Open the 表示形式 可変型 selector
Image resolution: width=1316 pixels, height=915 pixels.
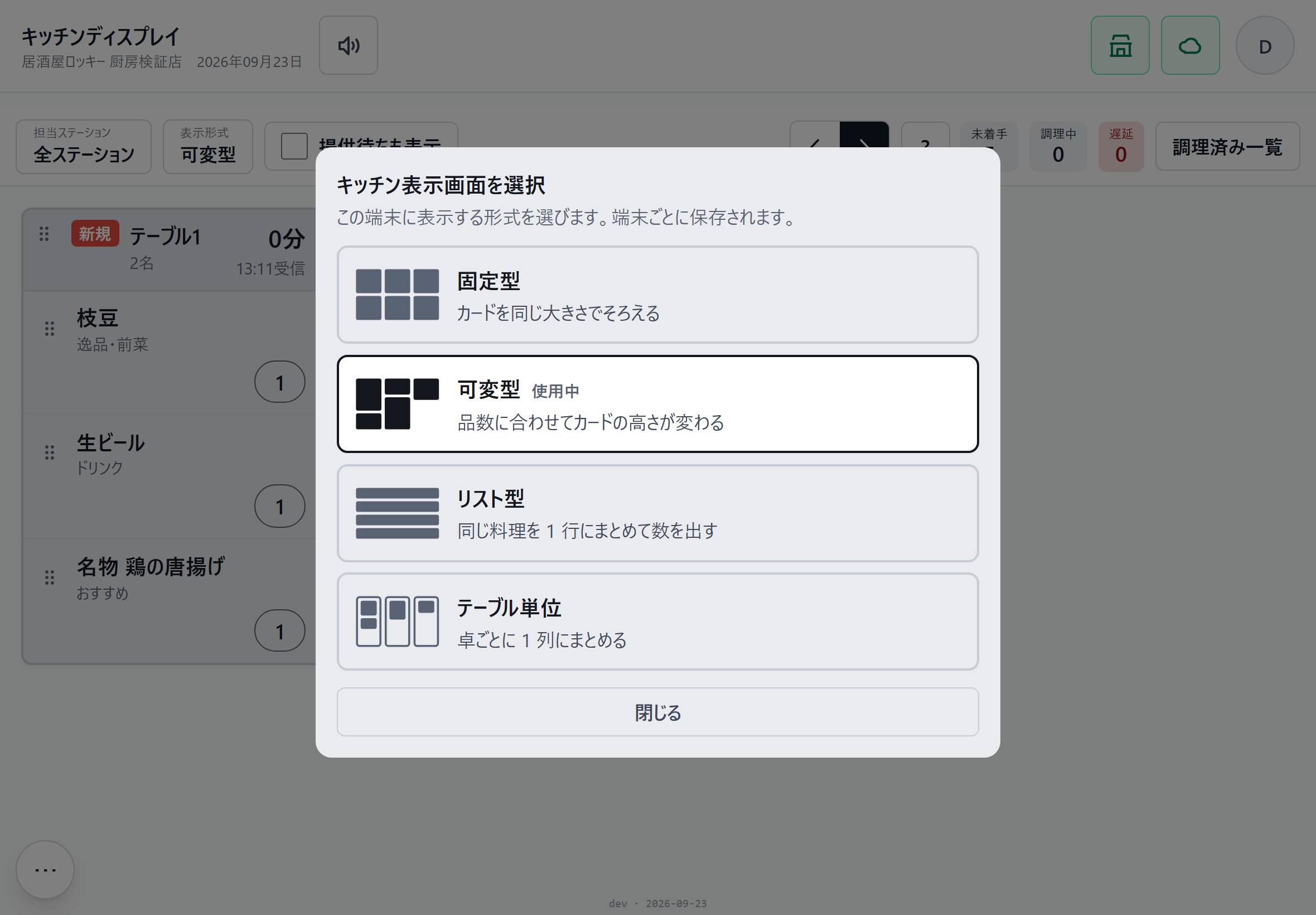pyautogui.click(x=208, y=146)
